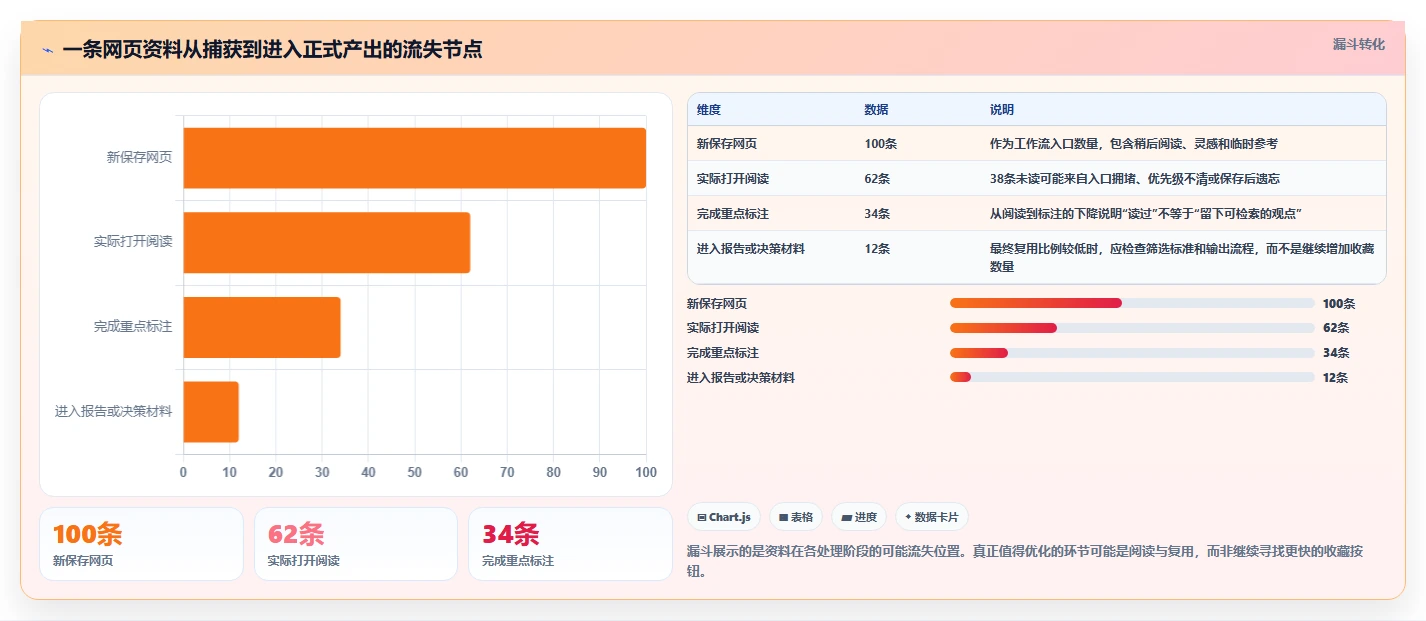Click the chart x-axis tick 30
The height and width of the screenshot is (621, 1426).
(322, 472)
